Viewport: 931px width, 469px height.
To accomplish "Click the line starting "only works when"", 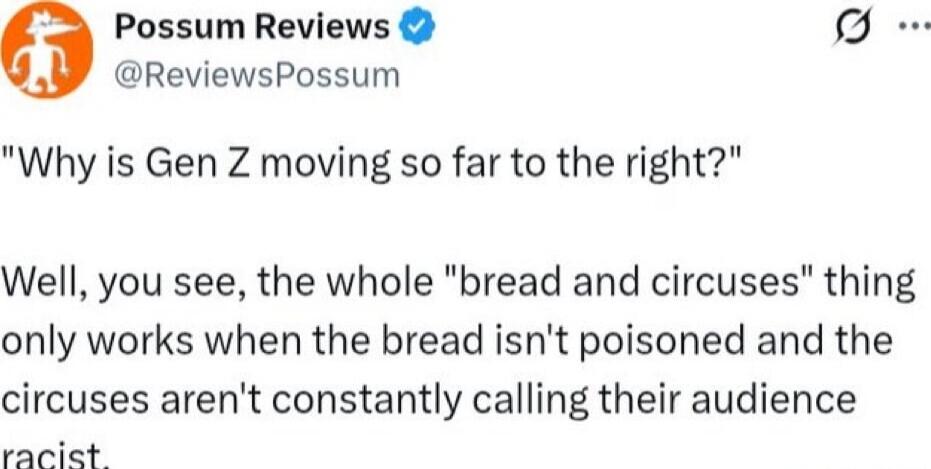I will (445, 342).
